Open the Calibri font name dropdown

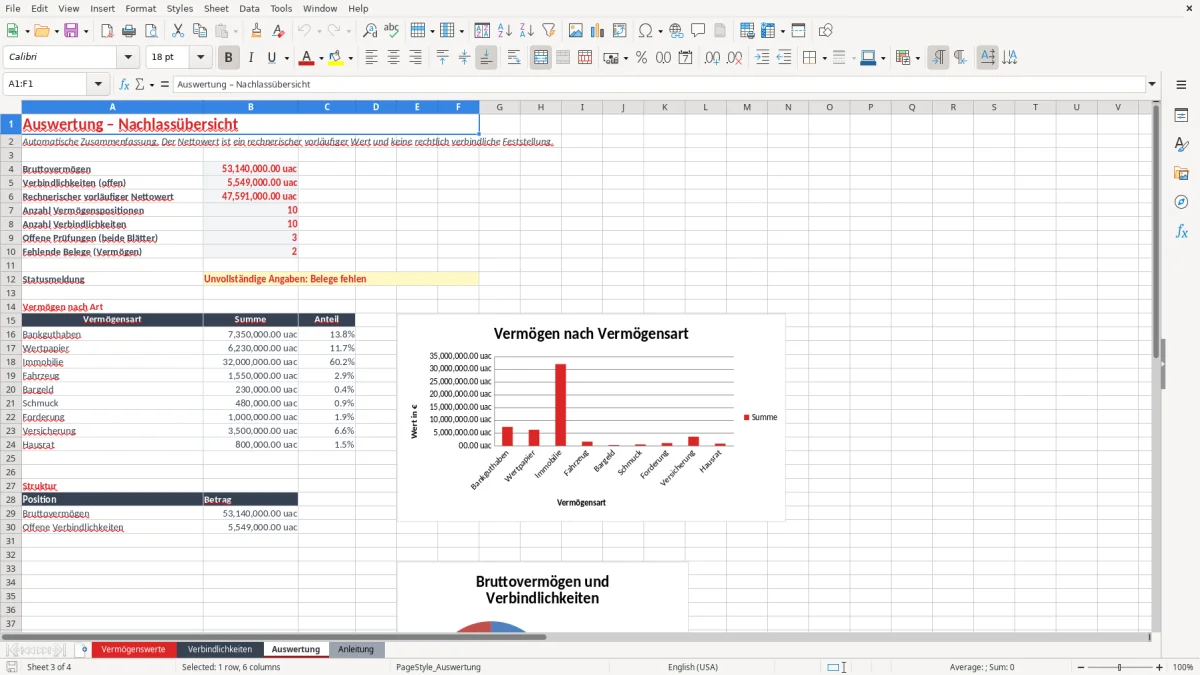click(127, 58)
